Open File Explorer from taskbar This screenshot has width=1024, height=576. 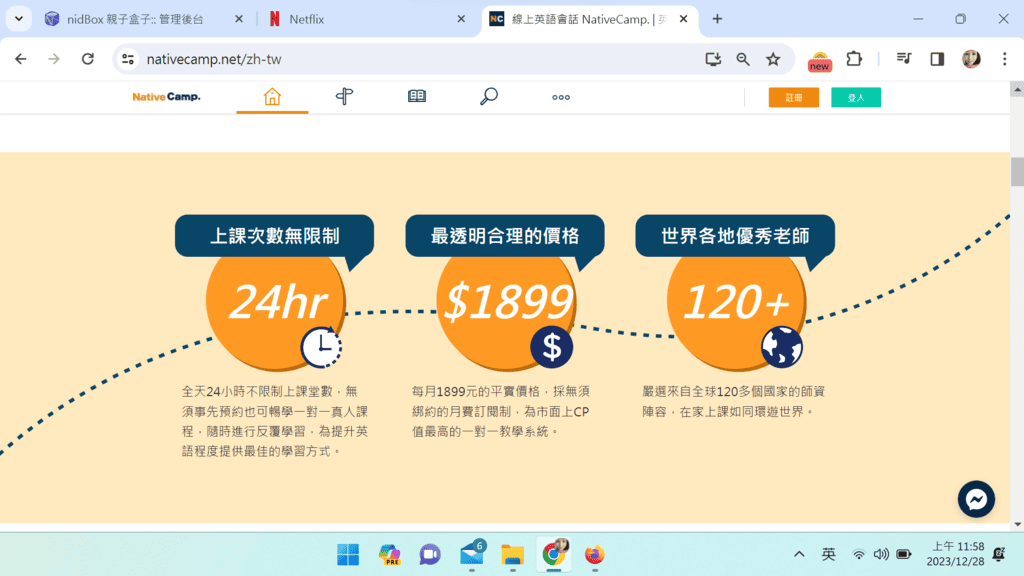tap(513, 554)
